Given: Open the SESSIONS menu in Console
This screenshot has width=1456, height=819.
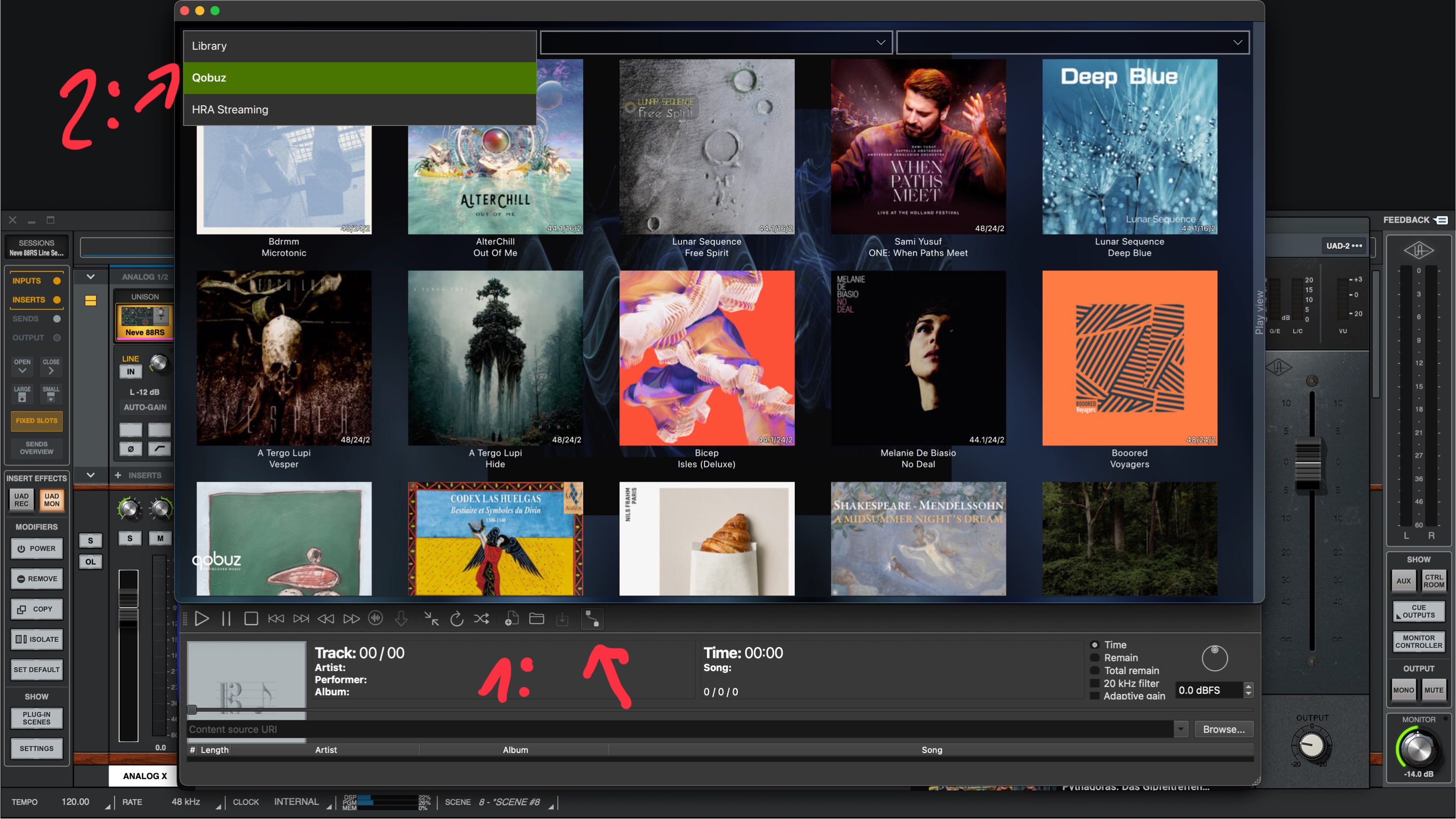Looking at the screenshot, I should pyautogui.click(x=36, y=247).
